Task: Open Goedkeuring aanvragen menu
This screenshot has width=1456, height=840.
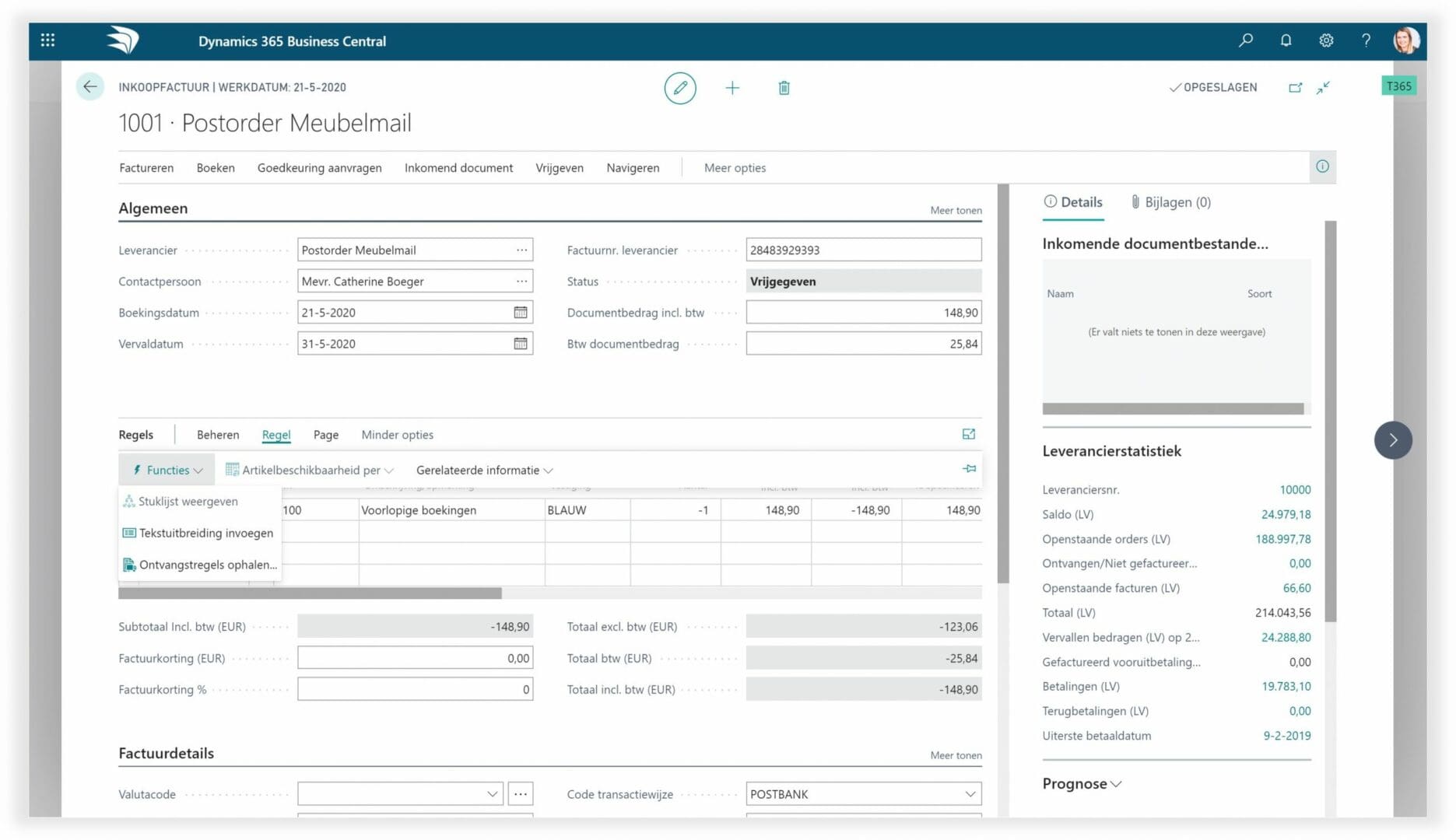Action: (x=319, y=167)
